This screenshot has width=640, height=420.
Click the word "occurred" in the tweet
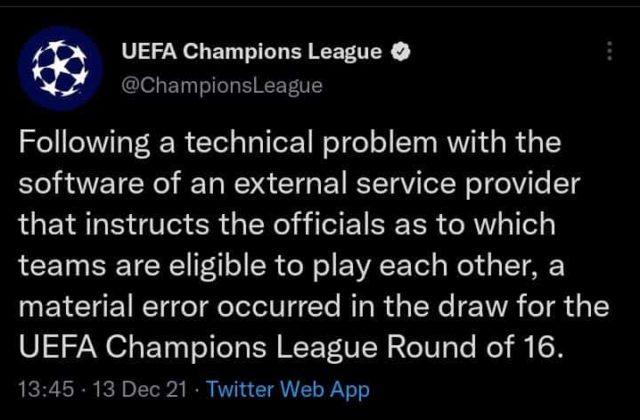tap(279, 307)
